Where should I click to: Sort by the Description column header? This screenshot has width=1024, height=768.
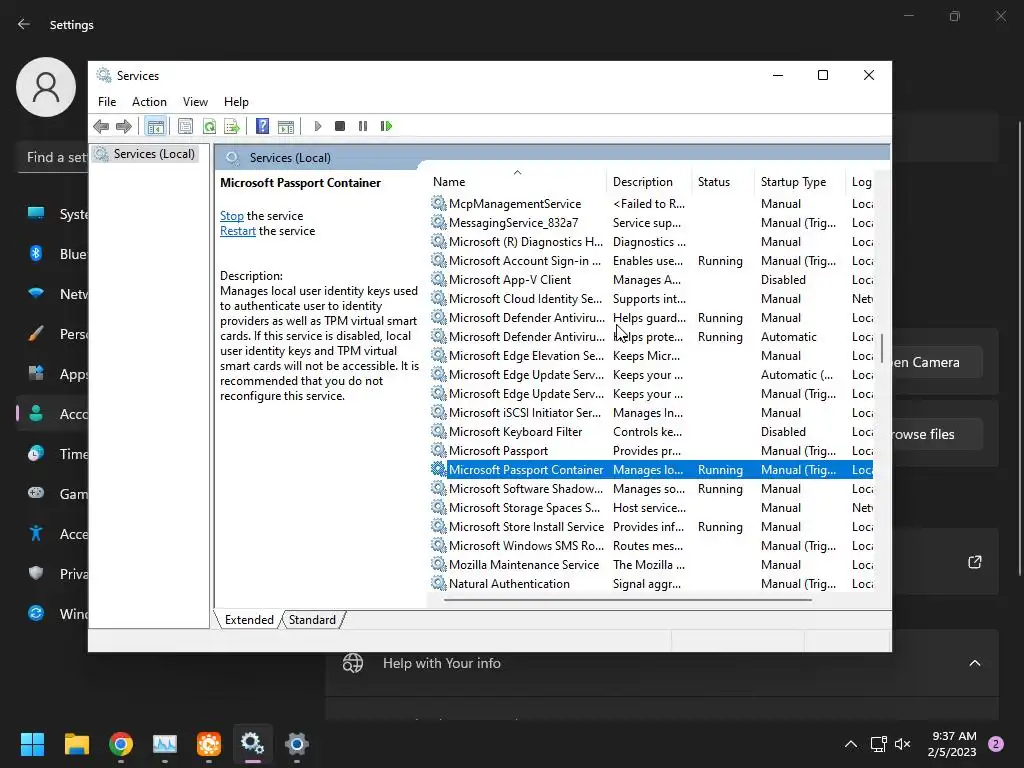[x=648, y=182]
